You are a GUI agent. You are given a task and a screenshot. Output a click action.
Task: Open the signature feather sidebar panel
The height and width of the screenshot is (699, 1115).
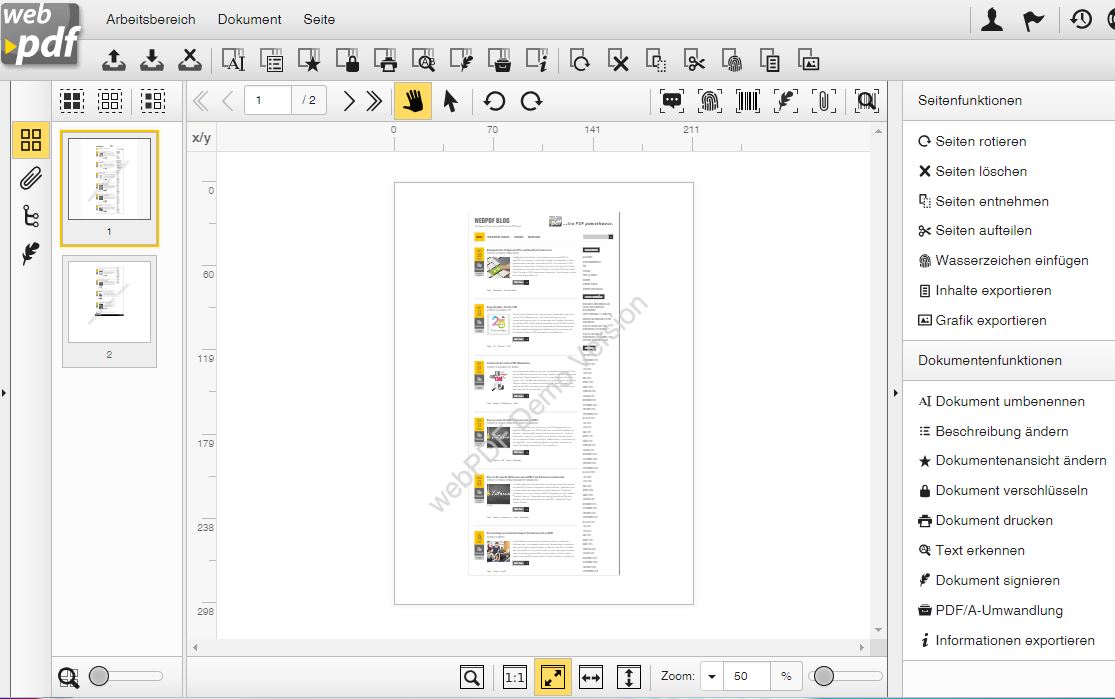[x=31, y=254]
